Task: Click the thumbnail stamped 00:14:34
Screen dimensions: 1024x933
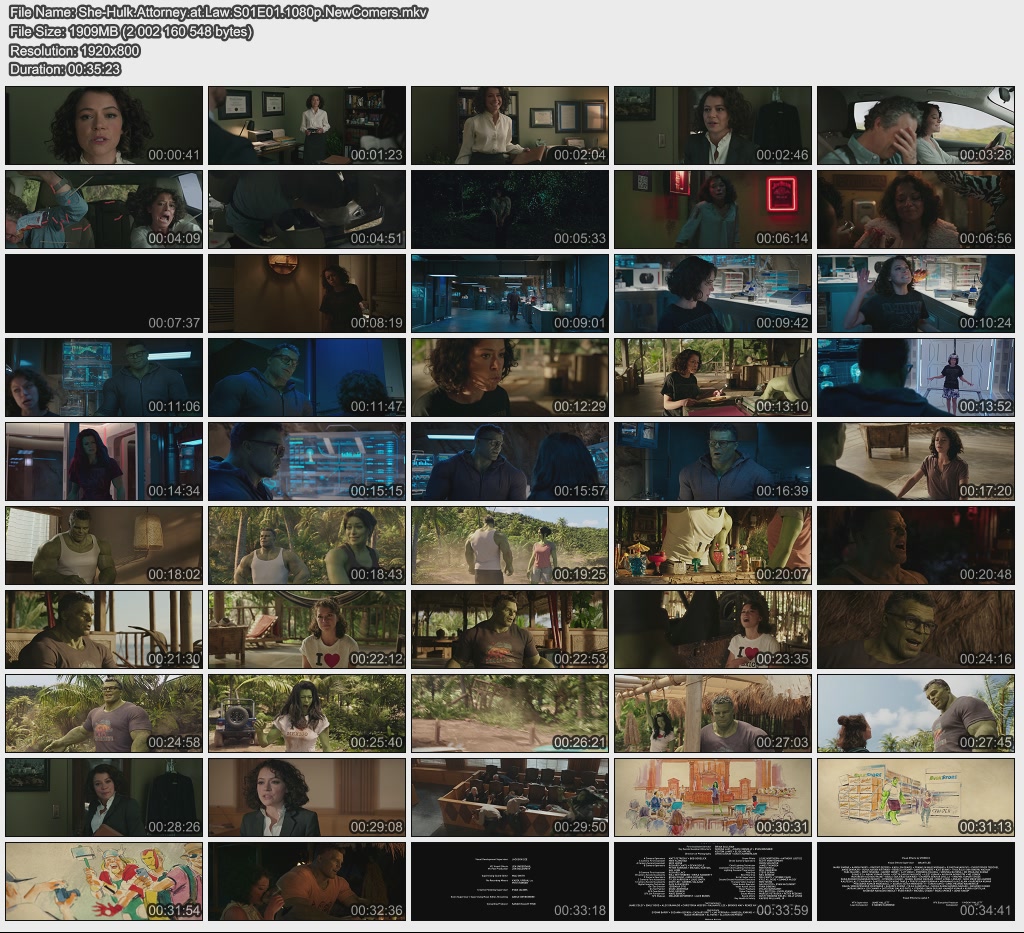Action: [104, 462]
